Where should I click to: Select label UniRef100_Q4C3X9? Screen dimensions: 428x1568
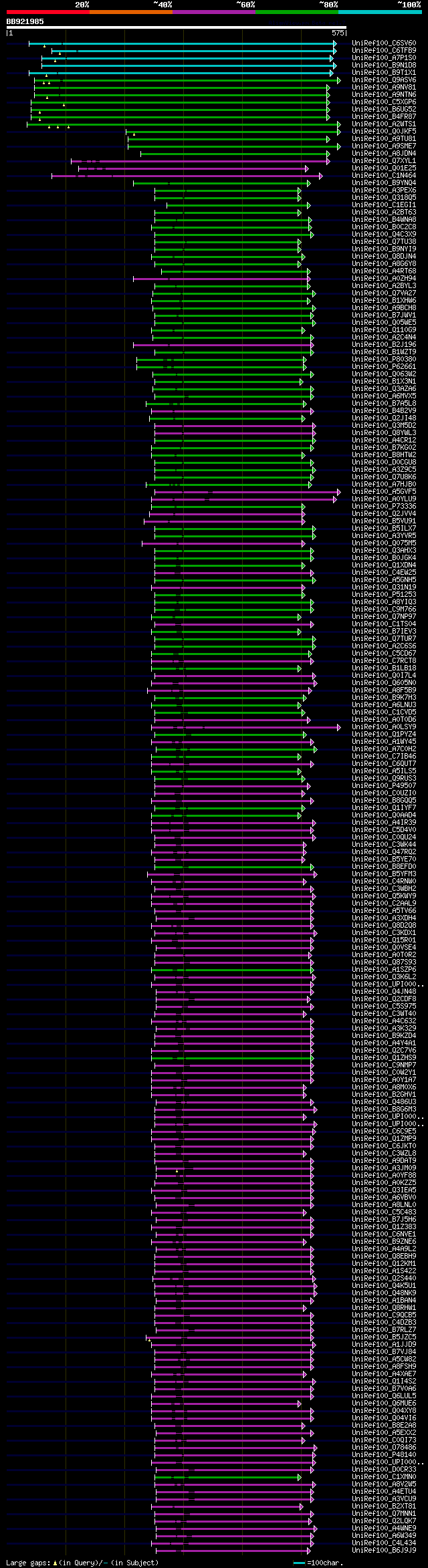(x=384, y=235)
